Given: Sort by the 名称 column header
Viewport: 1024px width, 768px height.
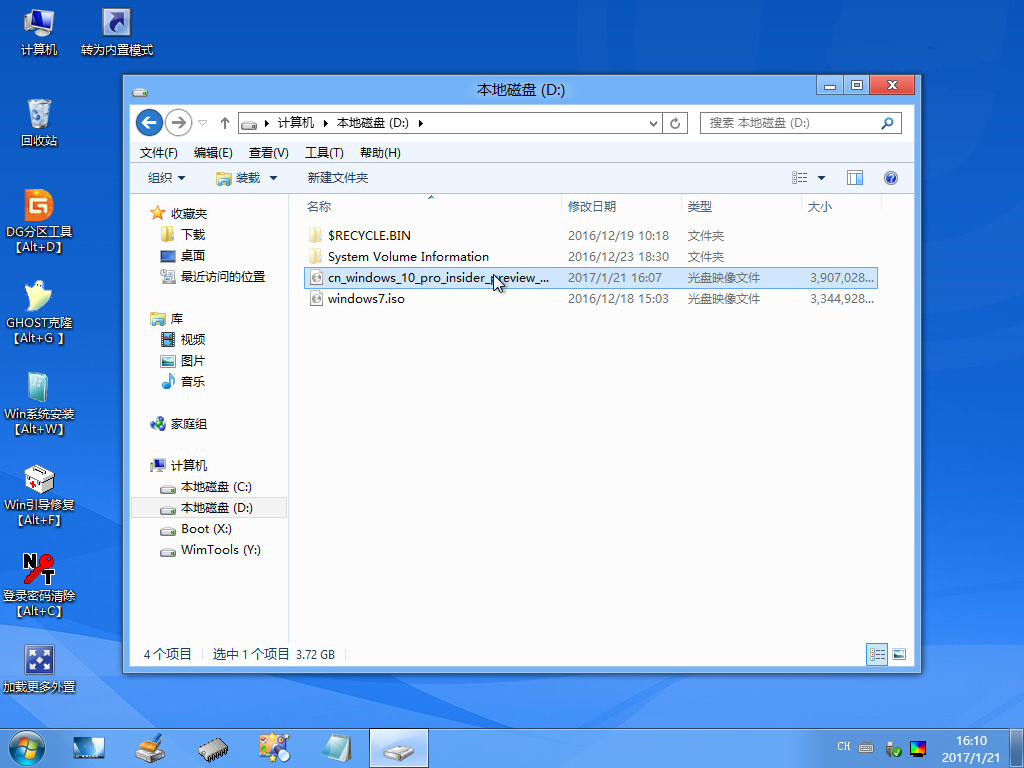Looking at the screenshot, I should (x=431, y=206).
